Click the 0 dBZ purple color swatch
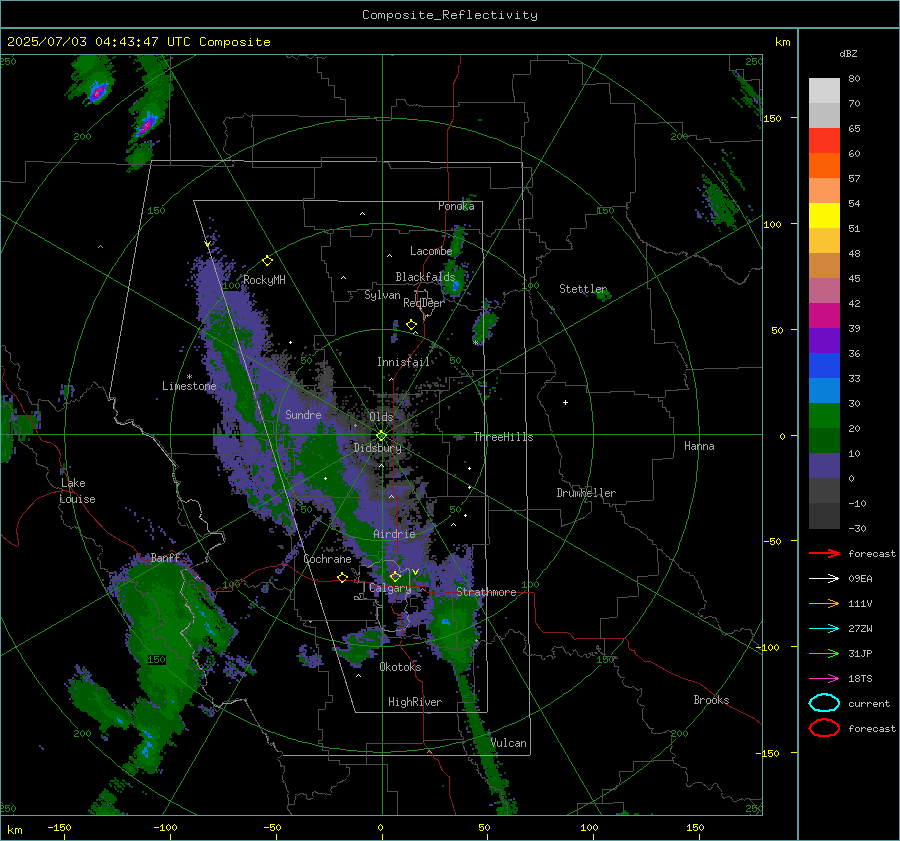This screenshot has width=900, height=841. click(x=824, y=465)
